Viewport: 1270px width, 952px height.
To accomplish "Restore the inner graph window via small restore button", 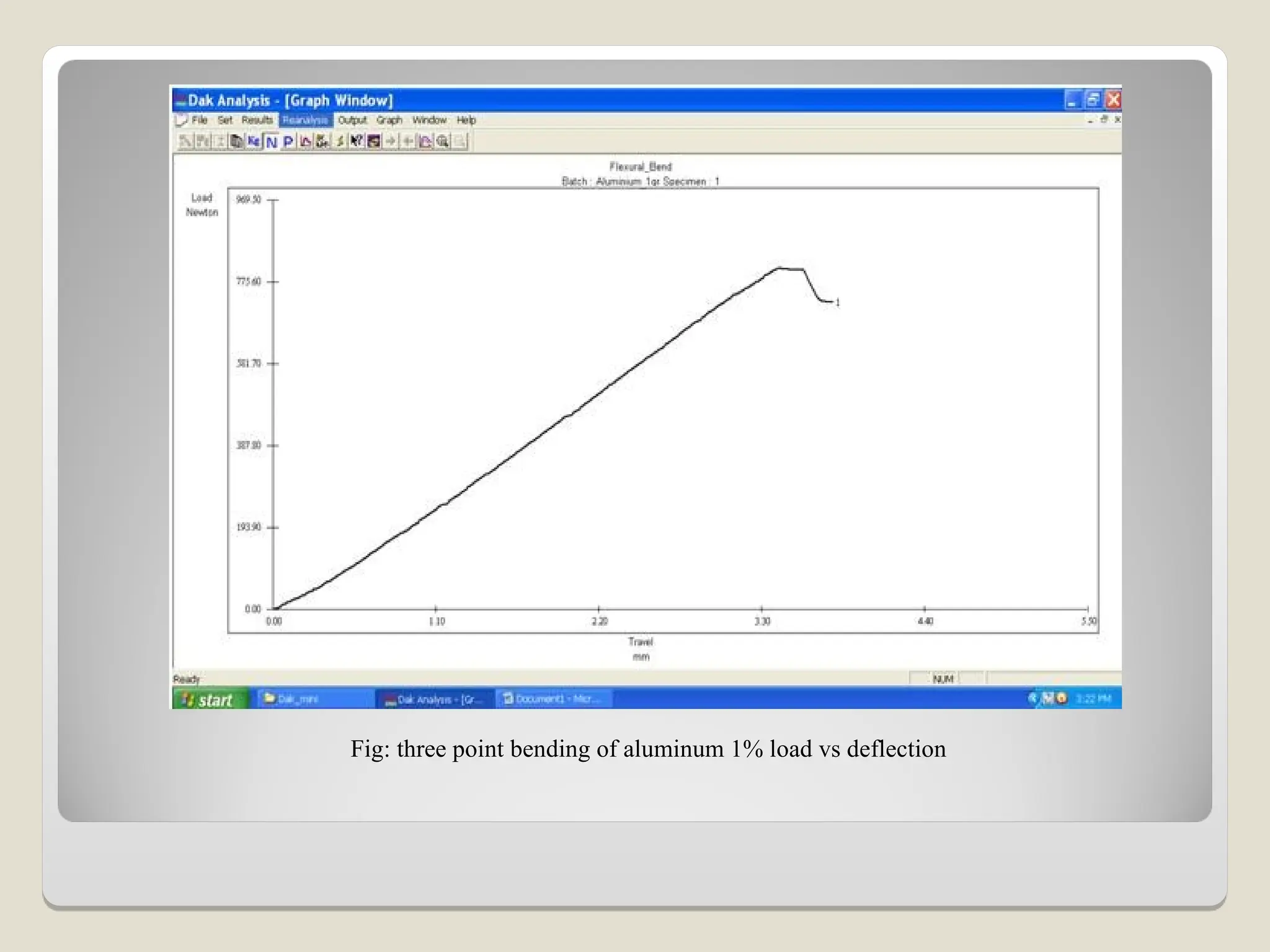I will coord(1104,119).
